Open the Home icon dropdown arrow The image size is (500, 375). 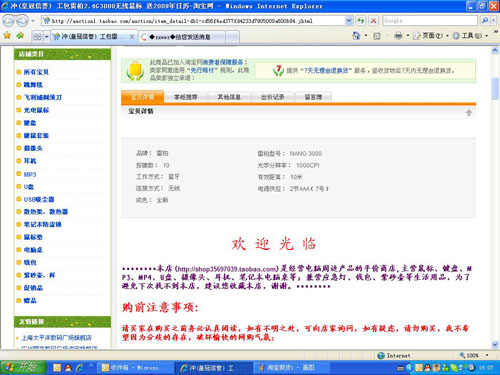tap(366, 36)
